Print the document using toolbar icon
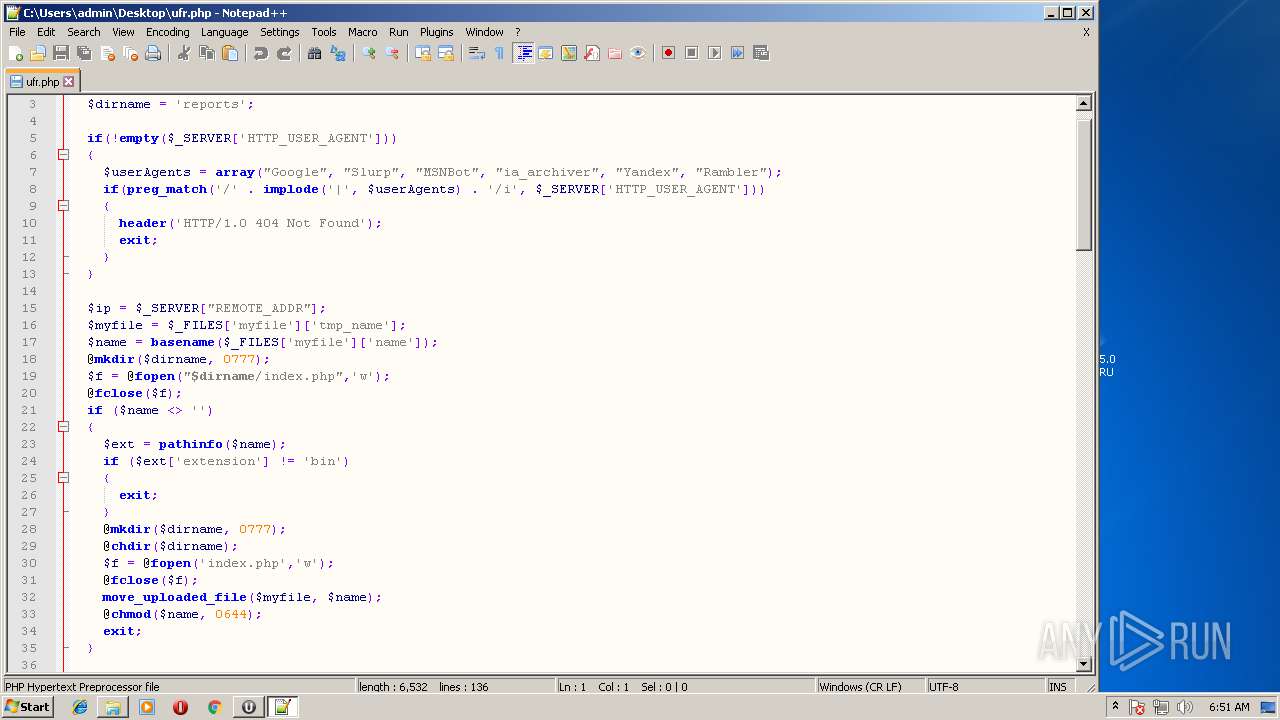This screenshot has width=1280, height=720. (153, 53)
